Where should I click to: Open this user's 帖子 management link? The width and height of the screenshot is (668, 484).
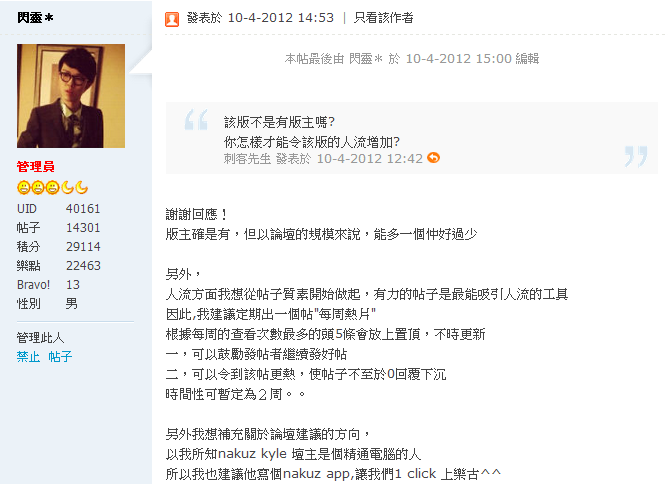[x=60, y=357]
